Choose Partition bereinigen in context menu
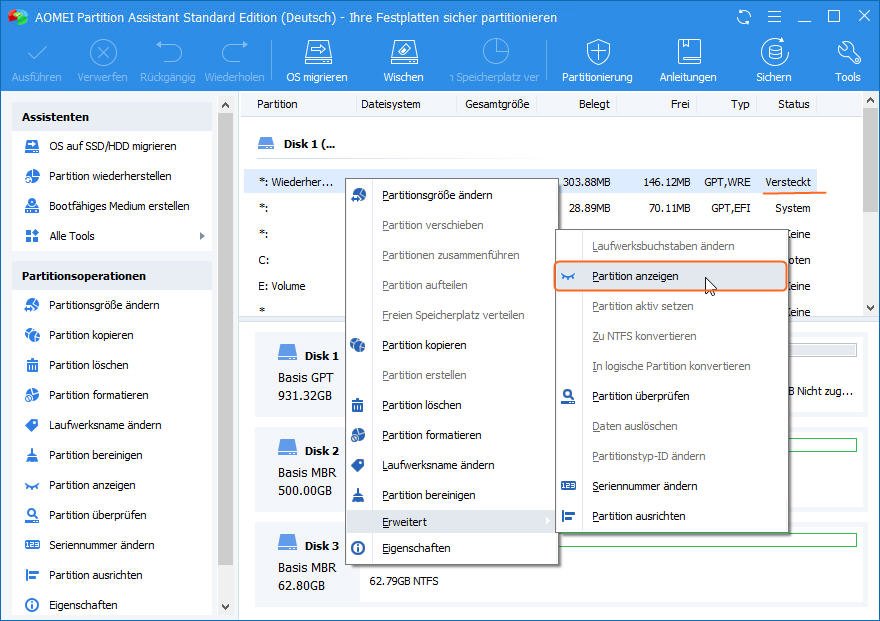This screenshot has width=880, height=621. pos(452,495)
